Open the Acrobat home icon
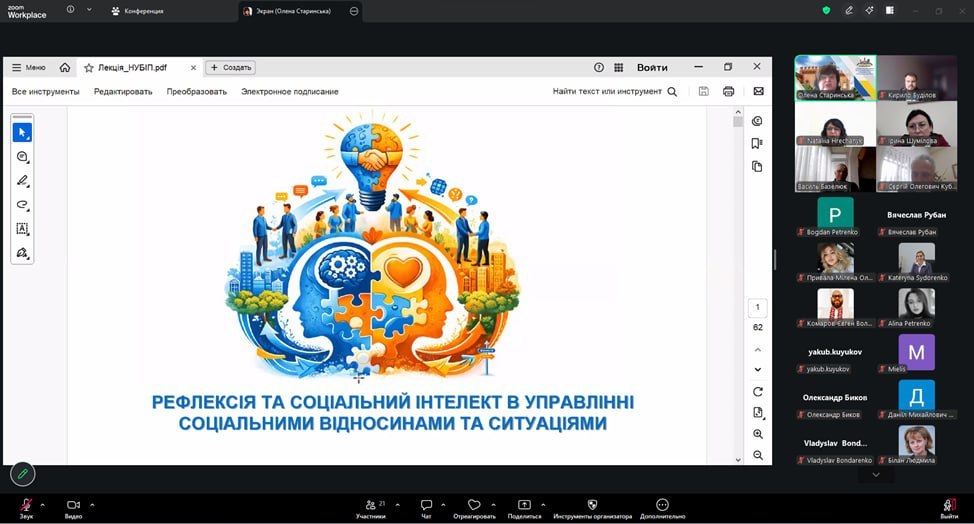Image resolution: width=974 pixels, height=524 pixels. point(65,68)
